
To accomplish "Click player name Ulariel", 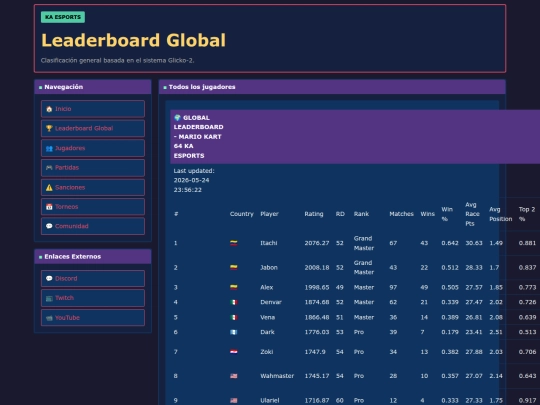I will pos(270,400).
